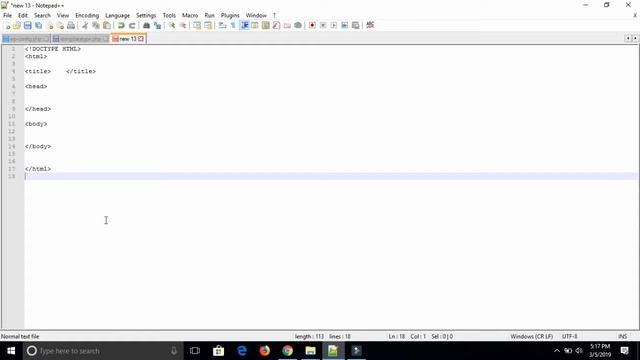Click the Zoom In toolbar icon

[172, 25]
